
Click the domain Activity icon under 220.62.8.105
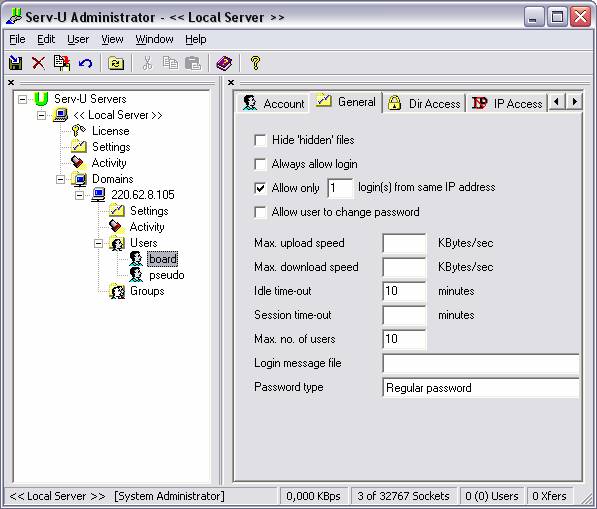(x=117, y=227)
